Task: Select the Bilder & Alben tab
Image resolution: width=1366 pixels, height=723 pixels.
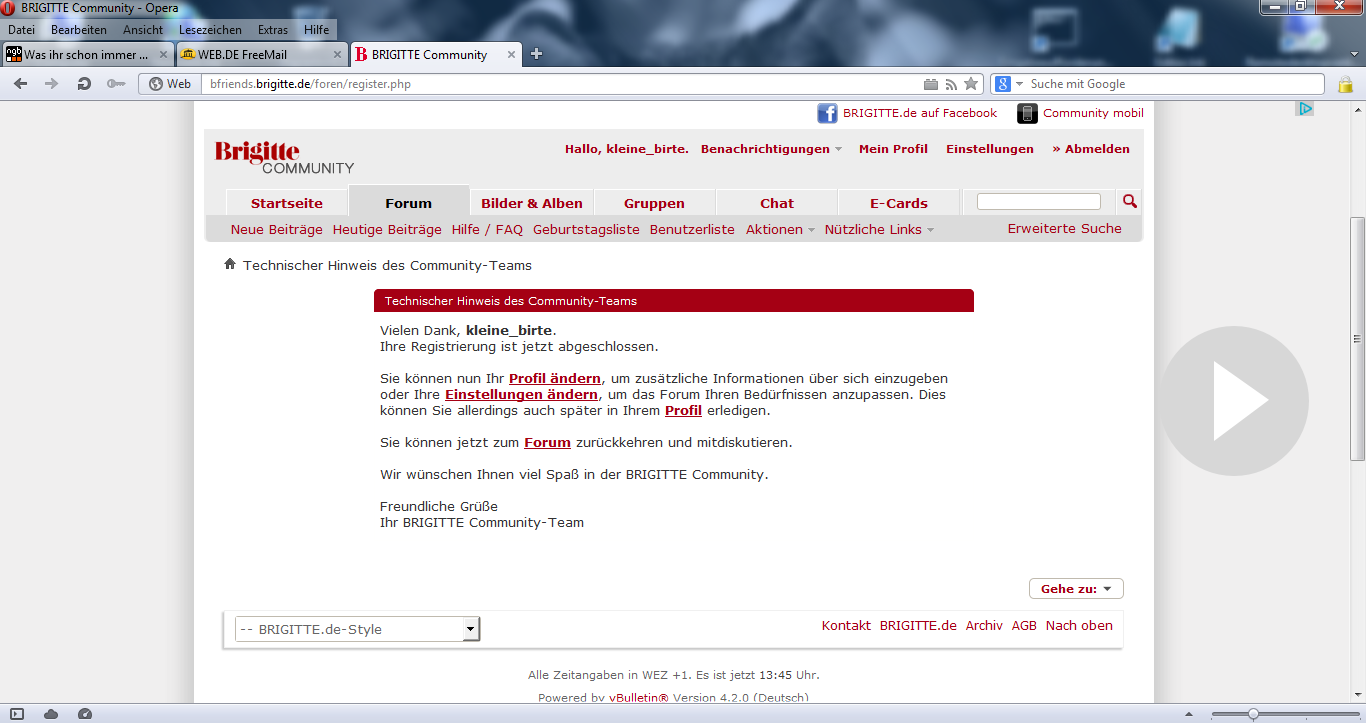Action: (532, 203)
